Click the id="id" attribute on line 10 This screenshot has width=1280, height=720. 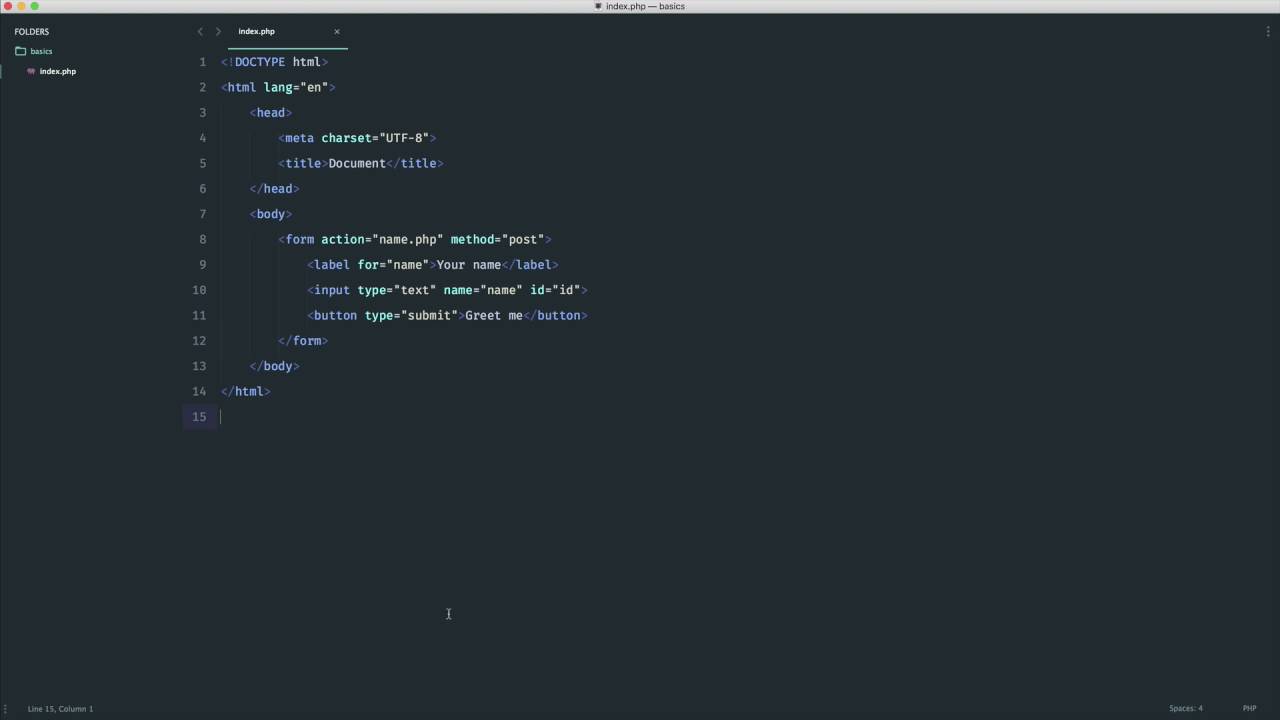(555, 290)
